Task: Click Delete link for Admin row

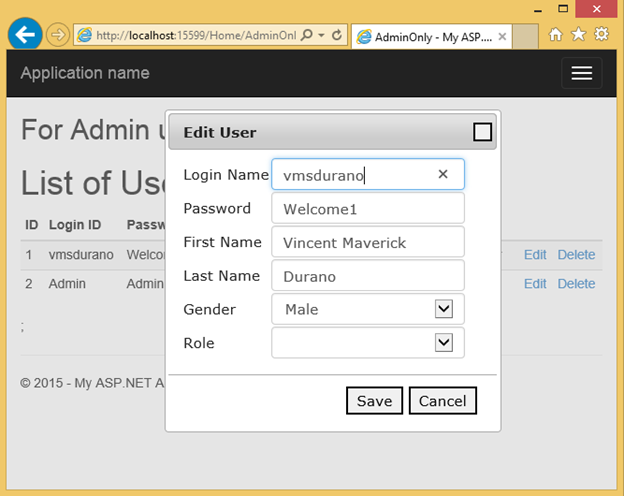Action: tap(576, 284)
